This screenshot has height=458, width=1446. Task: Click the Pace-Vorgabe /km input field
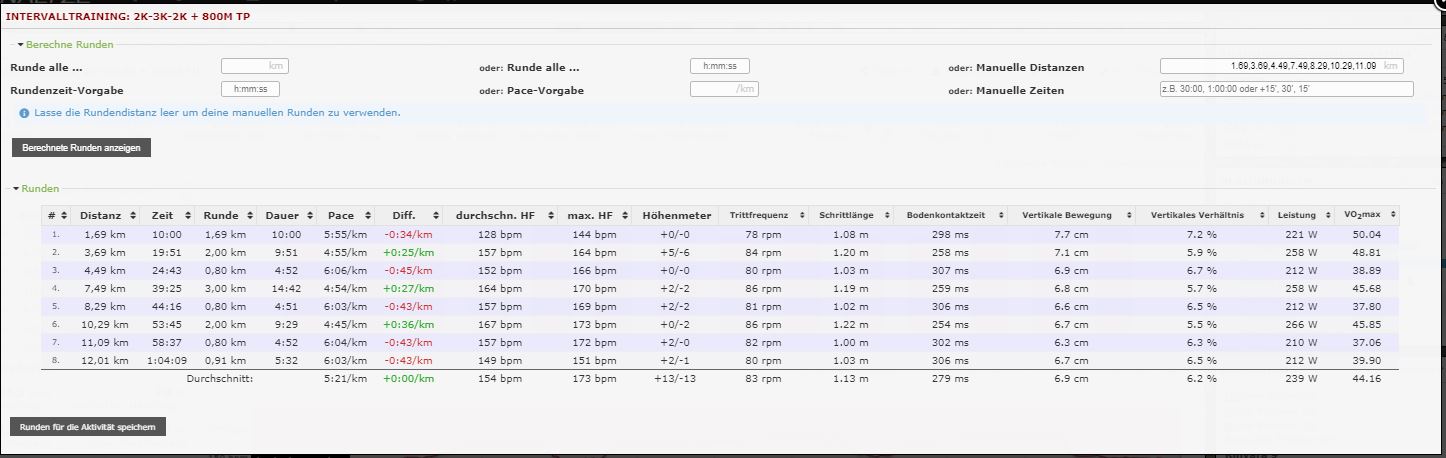(x=724, y=89)
